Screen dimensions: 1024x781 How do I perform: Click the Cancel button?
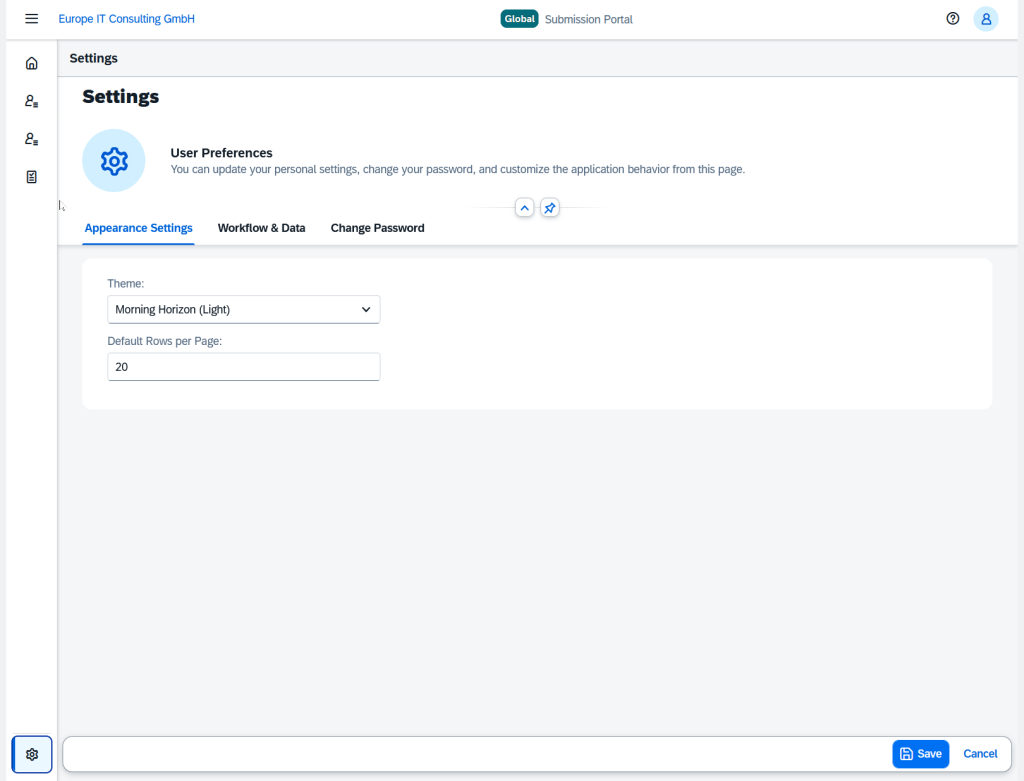point(980,754)
